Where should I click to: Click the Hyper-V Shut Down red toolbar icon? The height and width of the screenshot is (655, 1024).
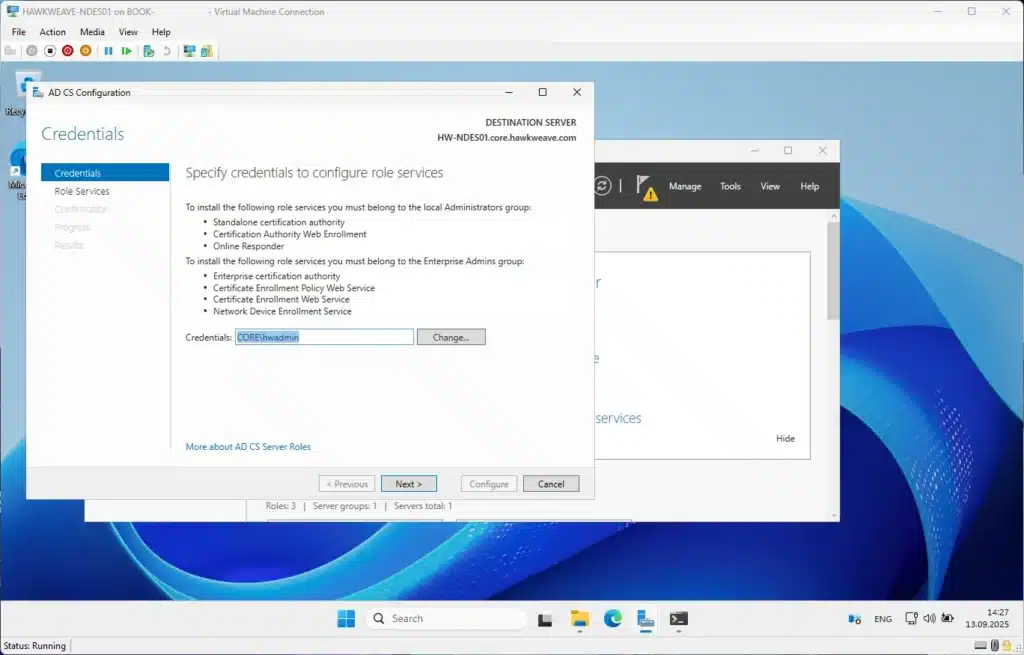pyautogui.click(x=67, y=51)
